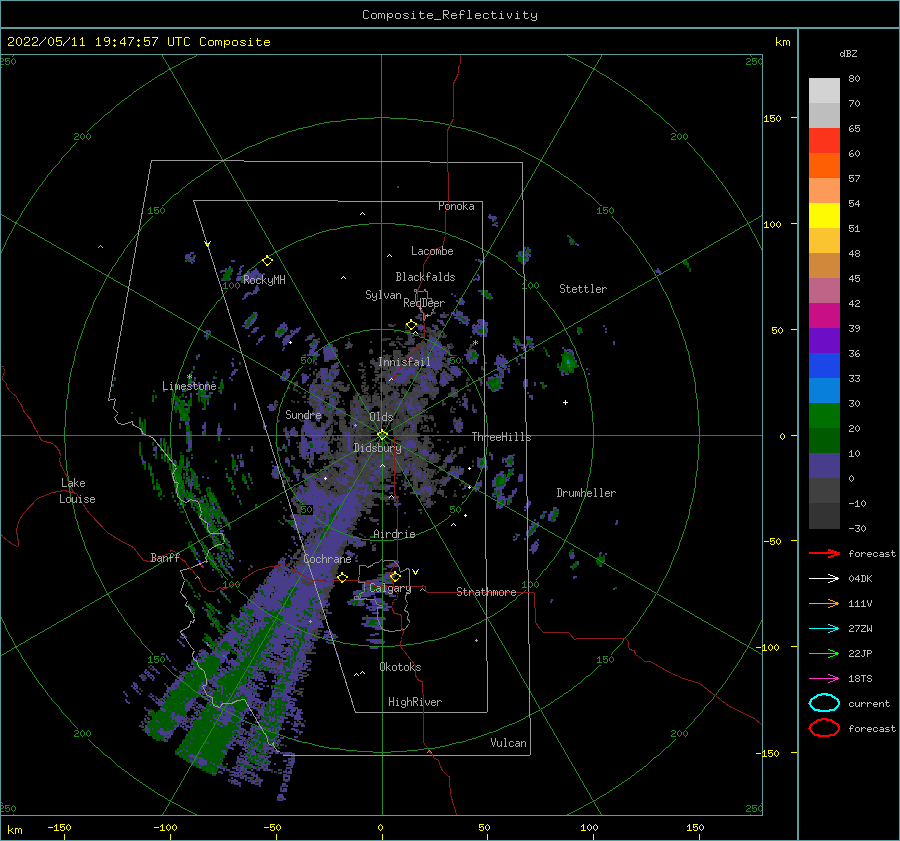The height and width of the screenshot is (841, 900).
Task: Pick blue swatch between 36 and 33
Action: click(x=824, y=365)
